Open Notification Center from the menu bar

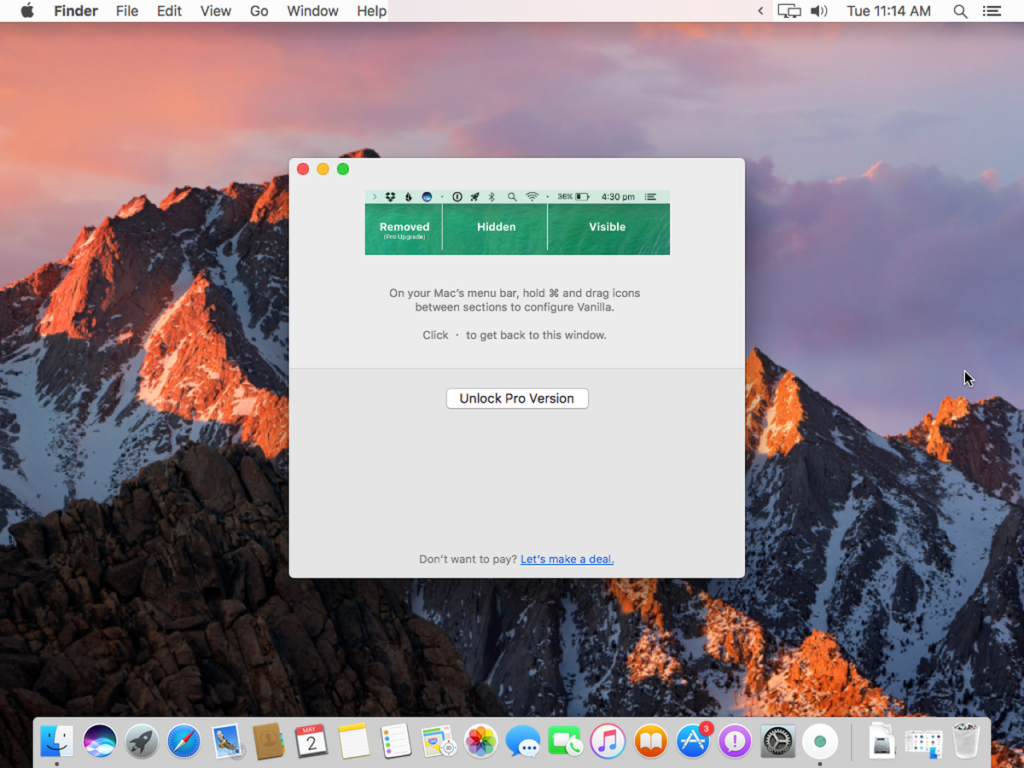click(992, 11)
